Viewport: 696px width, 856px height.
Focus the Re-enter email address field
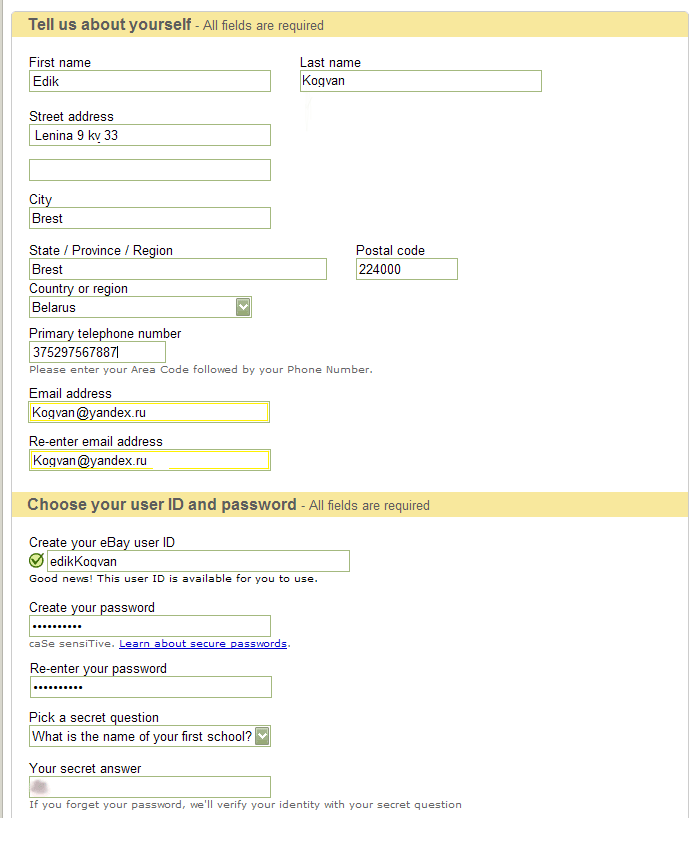150,460
